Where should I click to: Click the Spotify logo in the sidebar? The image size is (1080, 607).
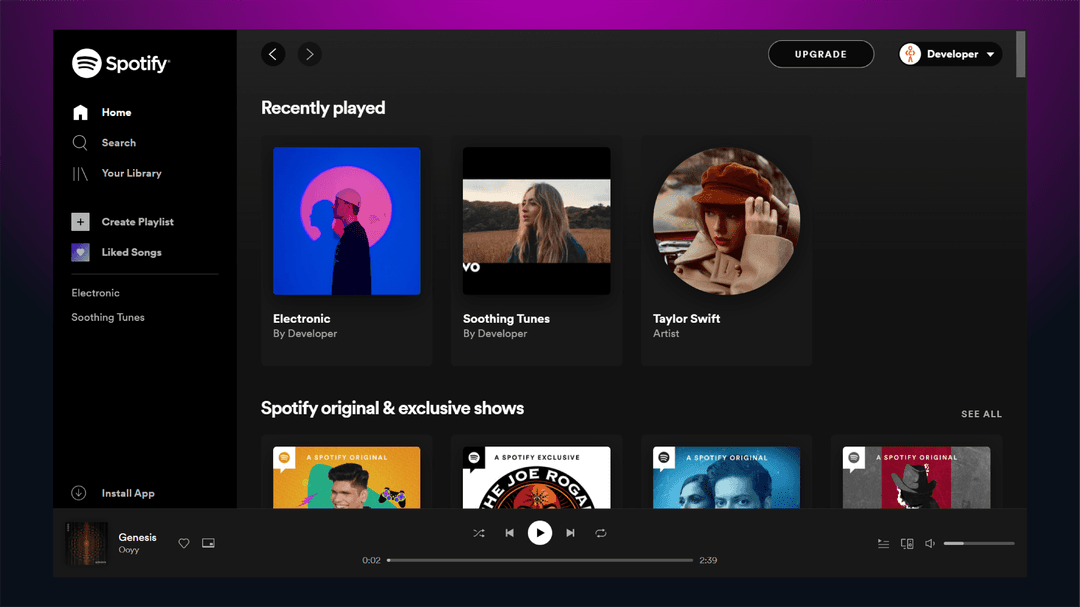pyautogui.click(x=121, y=63)
